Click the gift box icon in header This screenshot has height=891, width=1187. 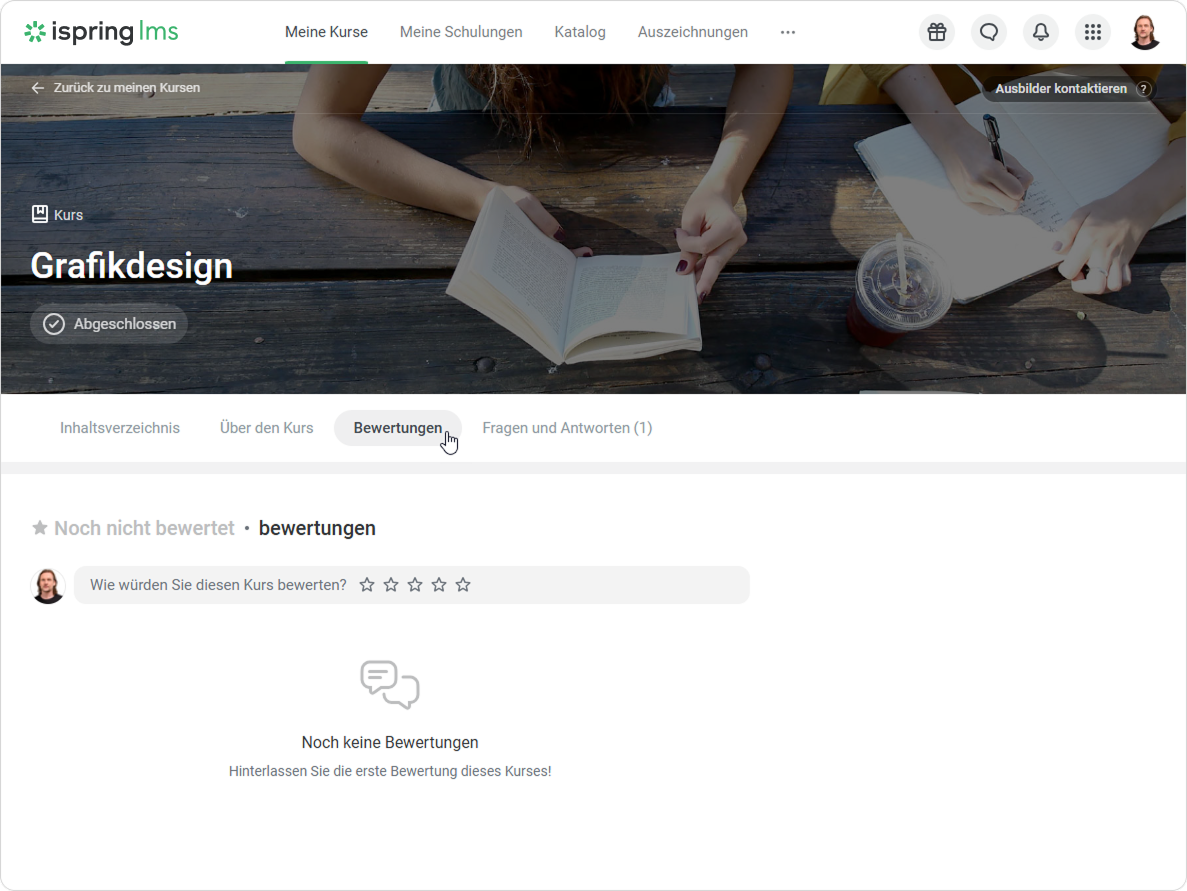pos(936,32)
